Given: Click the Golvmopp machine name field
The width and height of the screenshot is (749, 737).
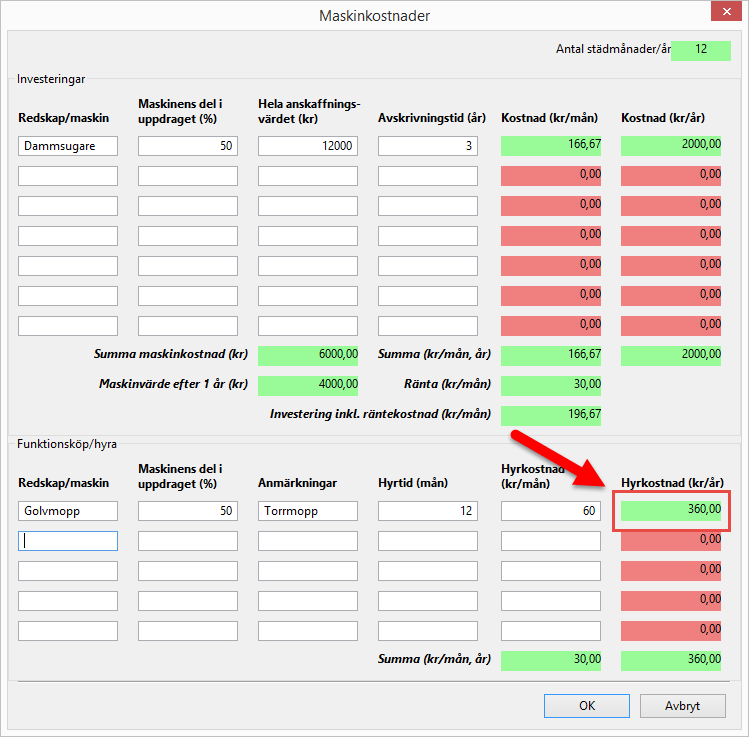Looking at the screenshot, I should pyautogui.click(x=68, y=511).
